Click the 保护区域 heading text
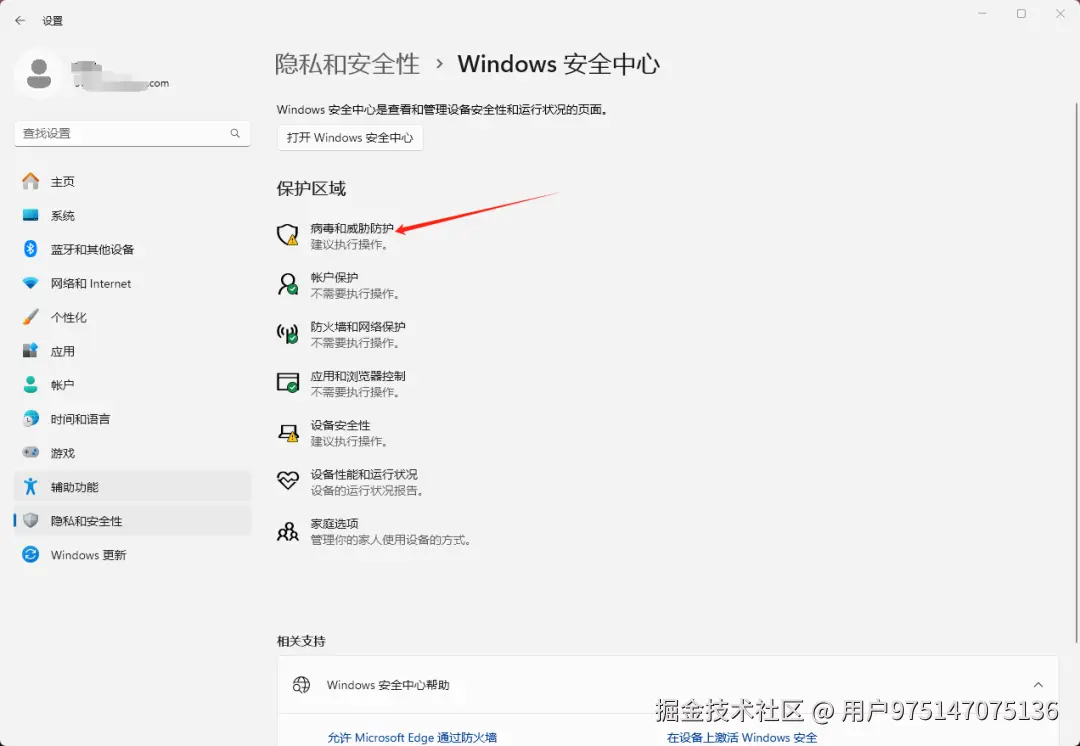1080x746 pixels. 311,189
